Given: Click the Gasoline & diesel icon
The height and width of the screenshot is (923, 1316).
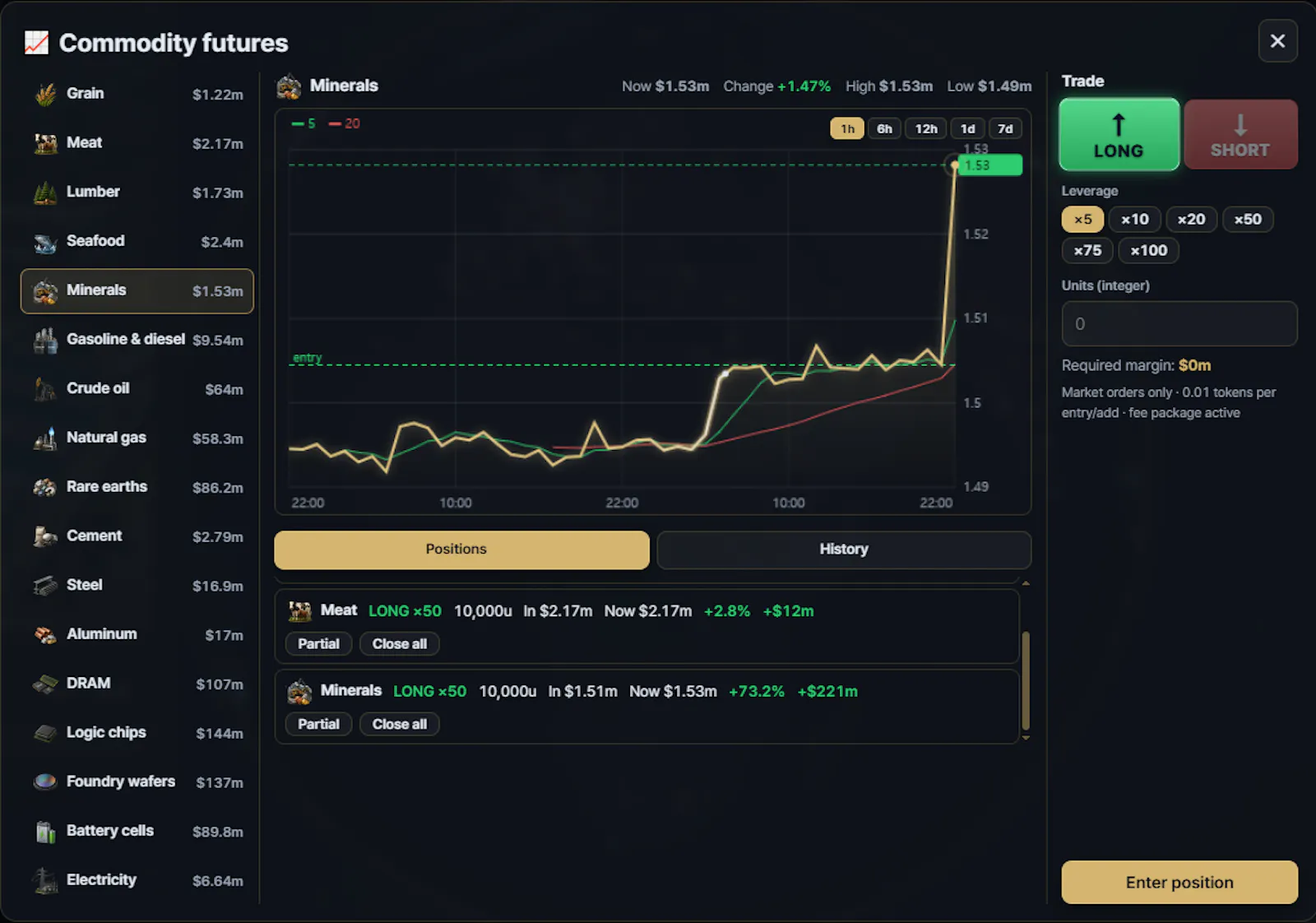Looking at the screenshot, I should (x=45, y=340).
